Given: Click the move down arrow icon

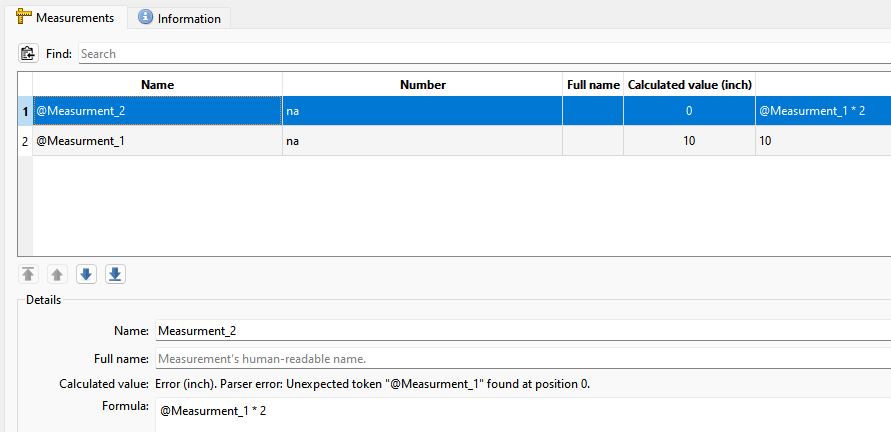Looking at the screenshot, I should click(x=86, y=275).
